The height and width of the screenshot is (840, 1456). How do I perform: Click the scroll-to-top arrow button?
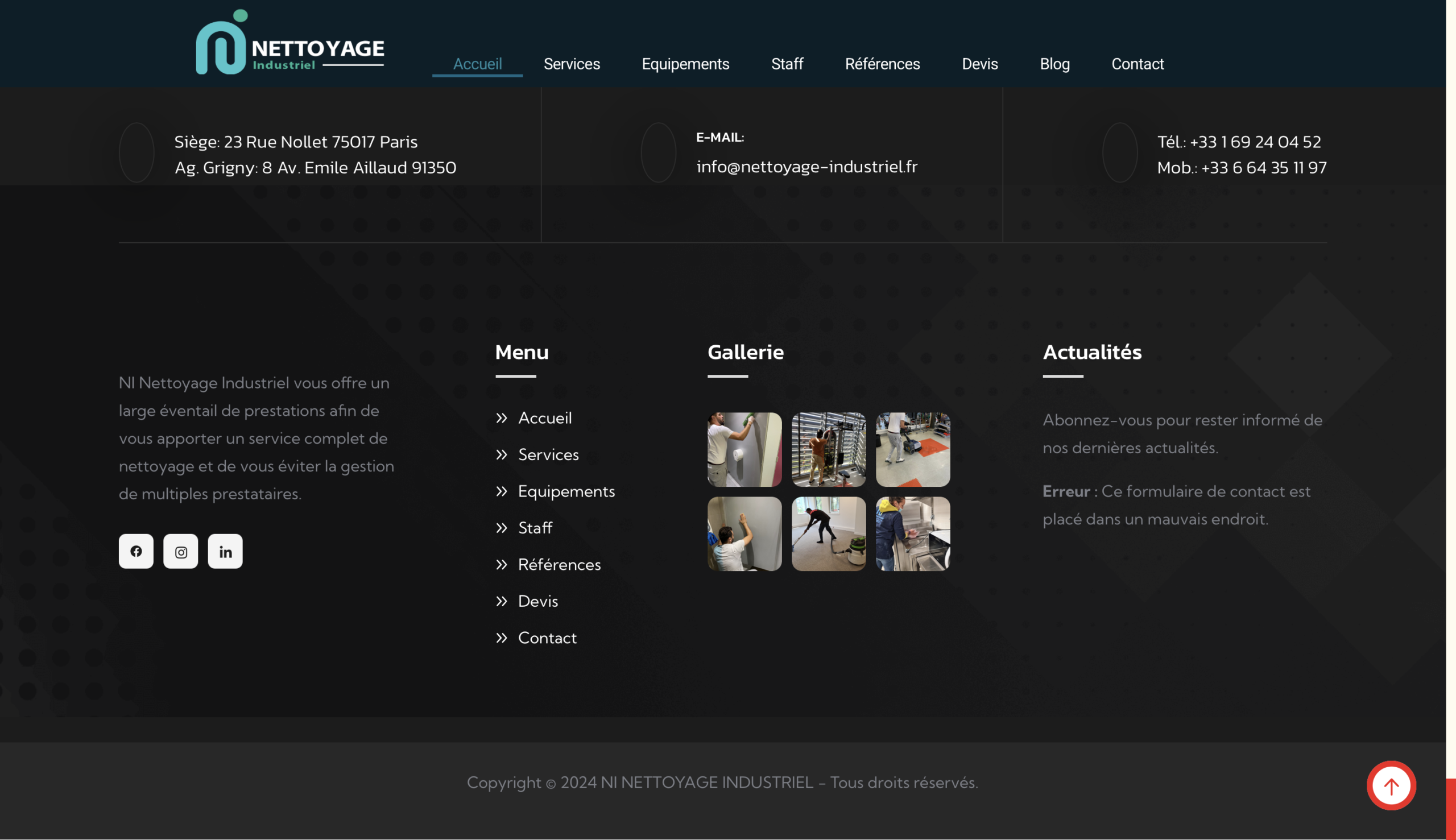click(x=1391, y=785)
